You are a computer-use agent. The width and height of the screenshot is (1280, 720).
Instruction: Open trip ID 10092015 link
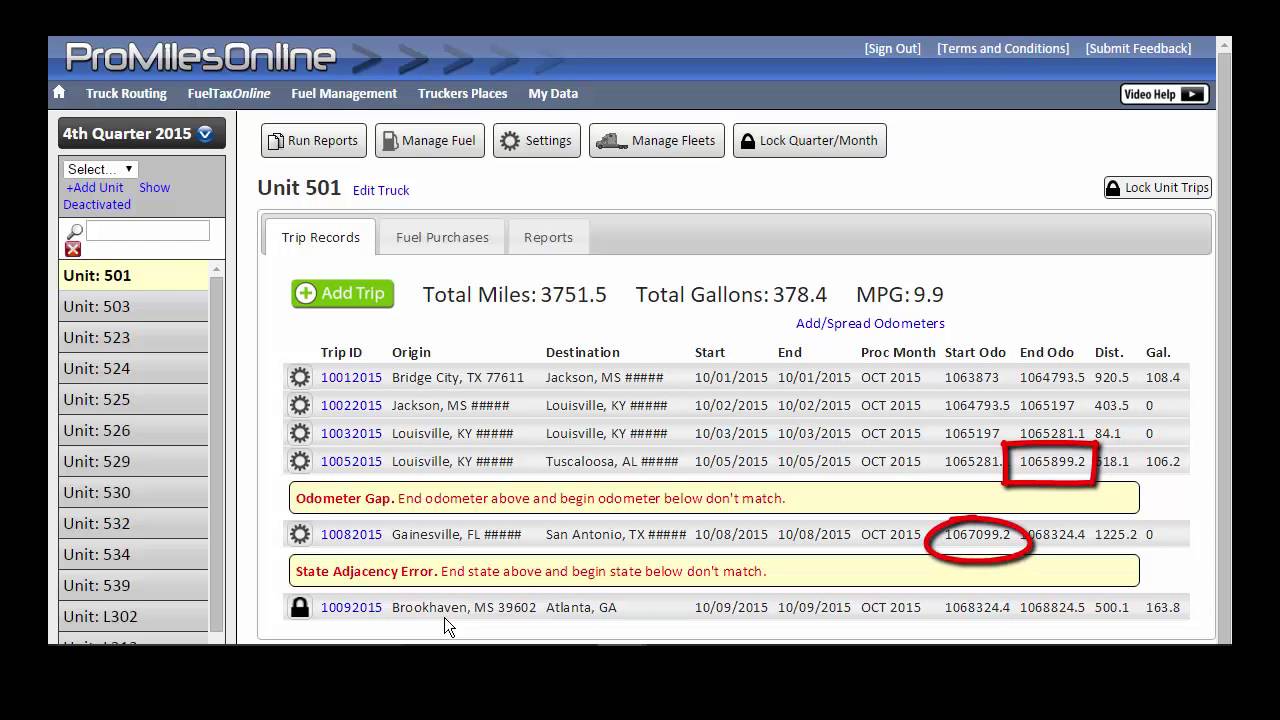point(351,607)
